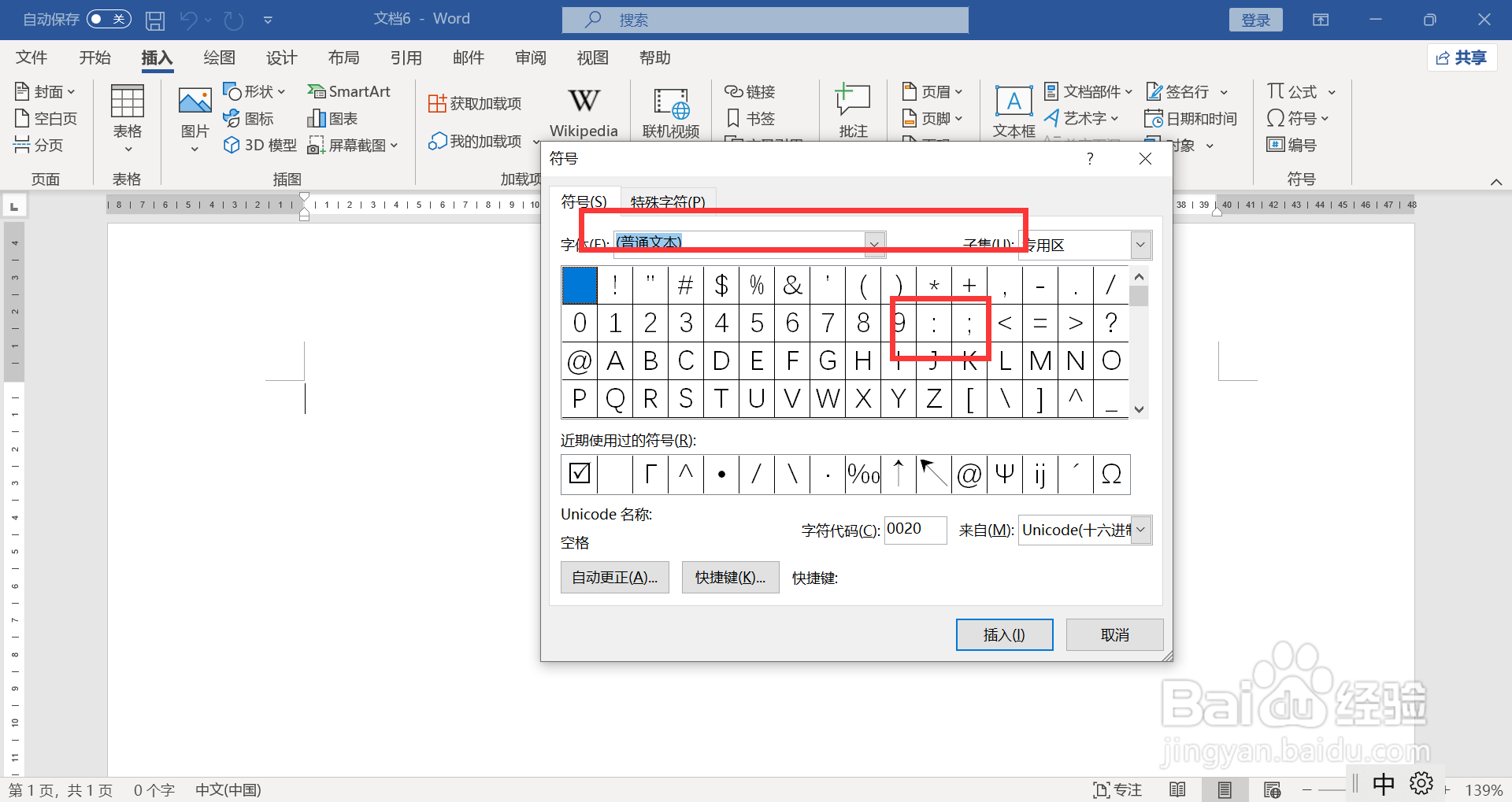Screen dimensions: 1512x802
Task: Click the 字符代码 character code field
Action: pos(914,530)
